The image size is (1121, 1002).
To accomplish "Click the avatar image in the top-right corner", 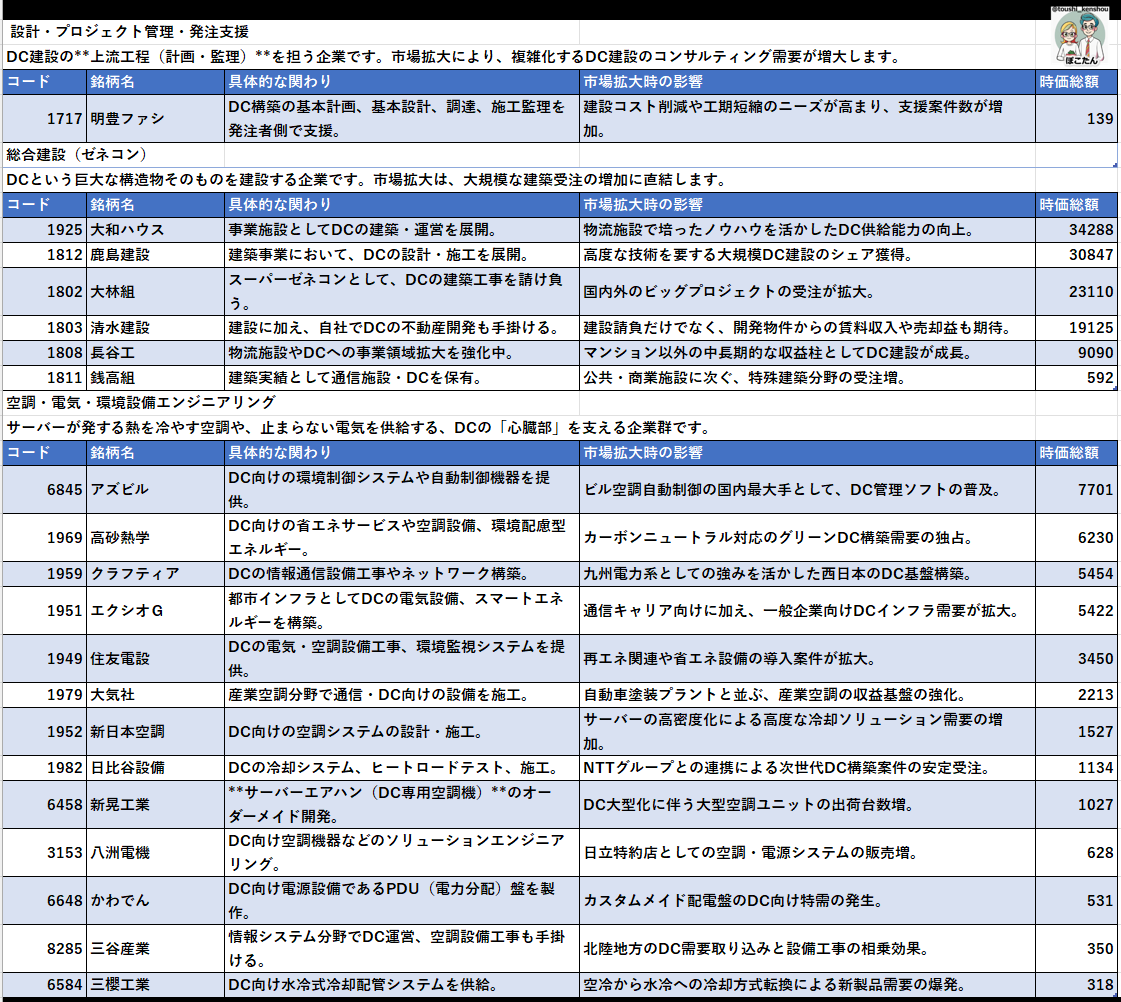I will tap(1081, 36).
